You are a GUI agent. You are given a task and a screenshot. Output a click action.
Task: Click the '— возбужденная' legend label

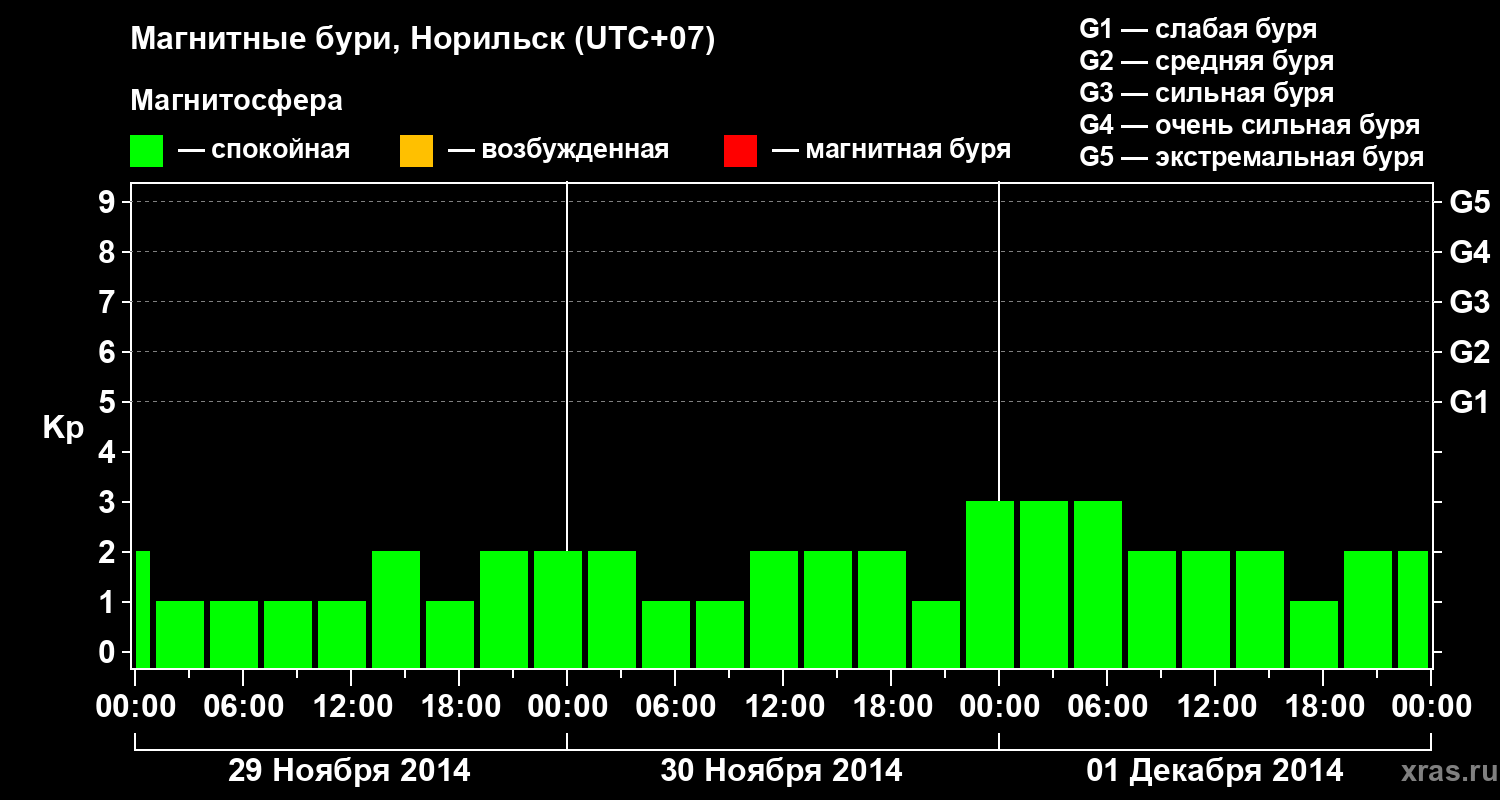point(558,151)
